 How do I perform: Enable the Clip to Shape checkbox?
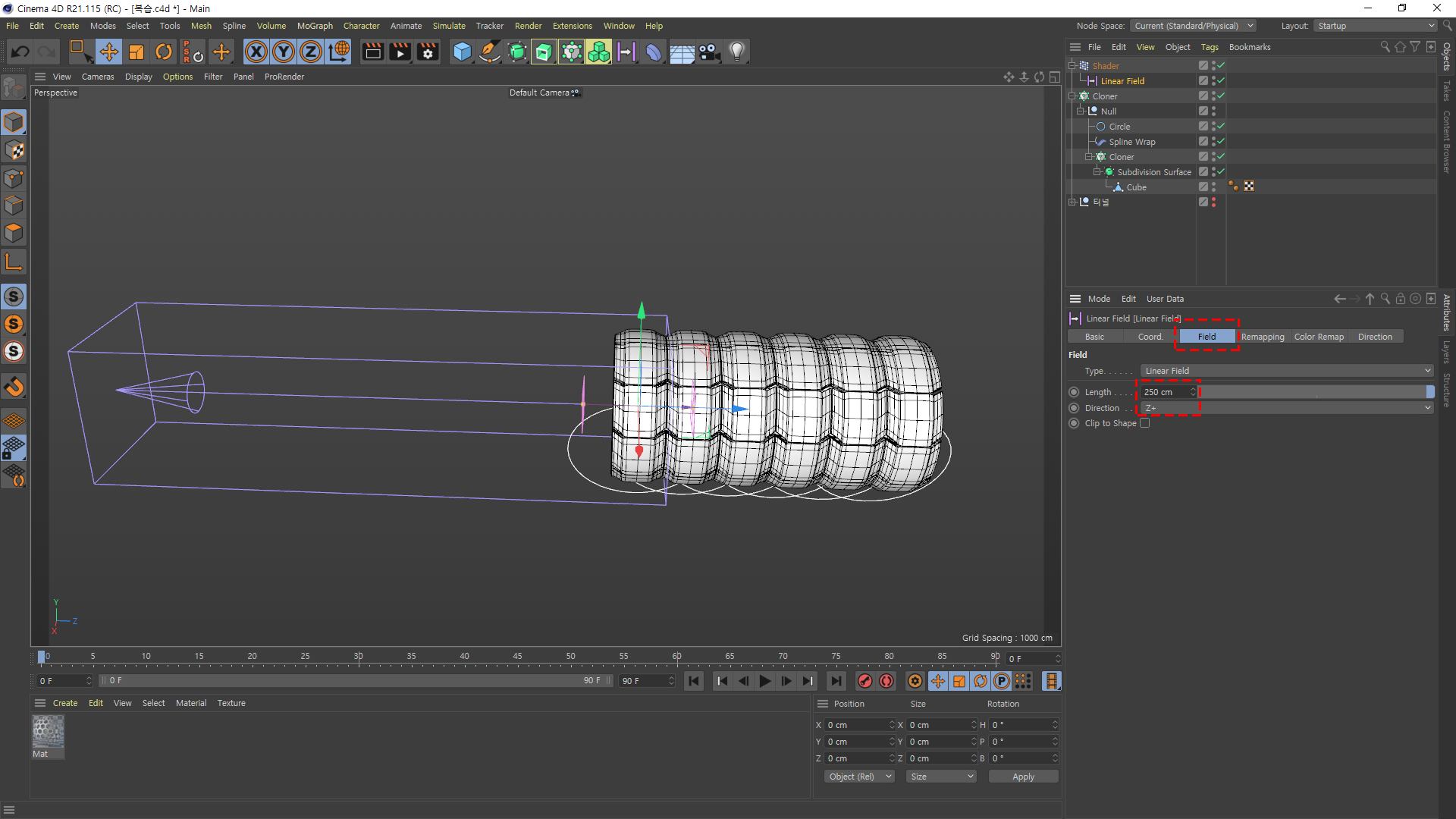(x=1144, y=423)
